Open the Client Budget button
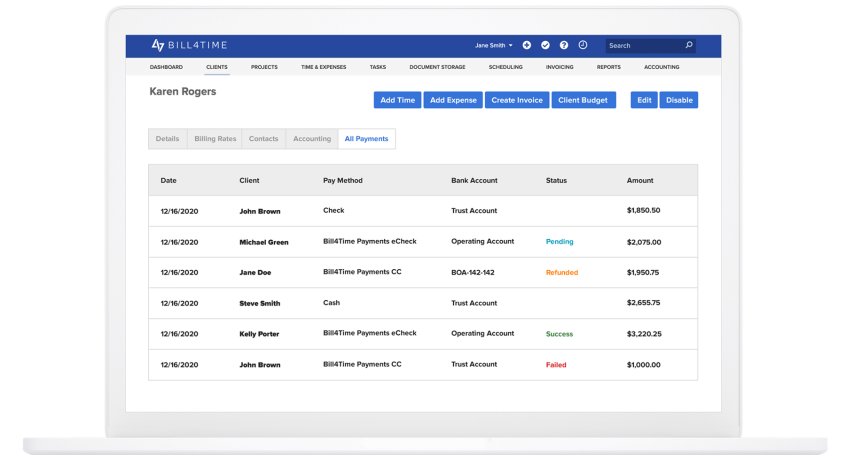This screenshot has height=455, width=846. click(x=584, y=100)
